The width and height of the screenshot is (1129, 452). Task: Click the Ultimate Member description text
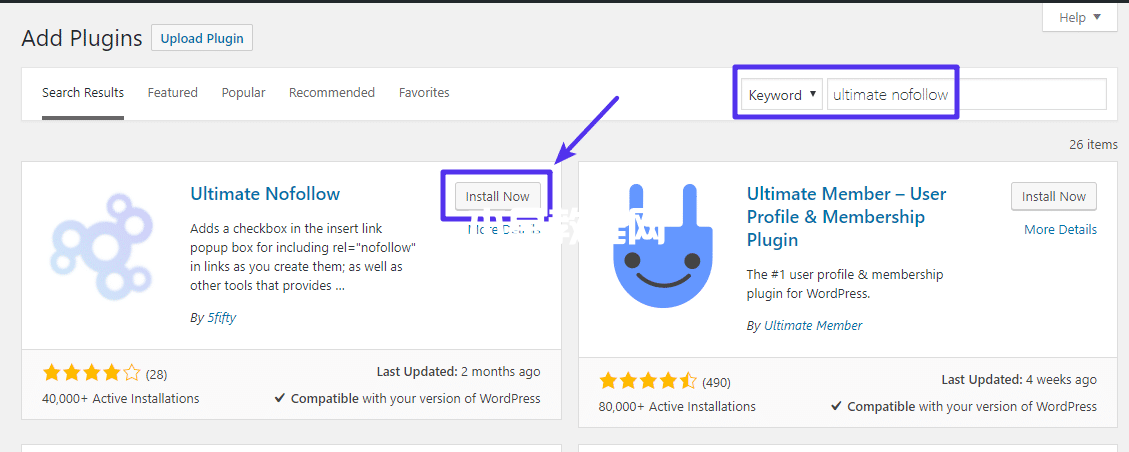point(845,284)
